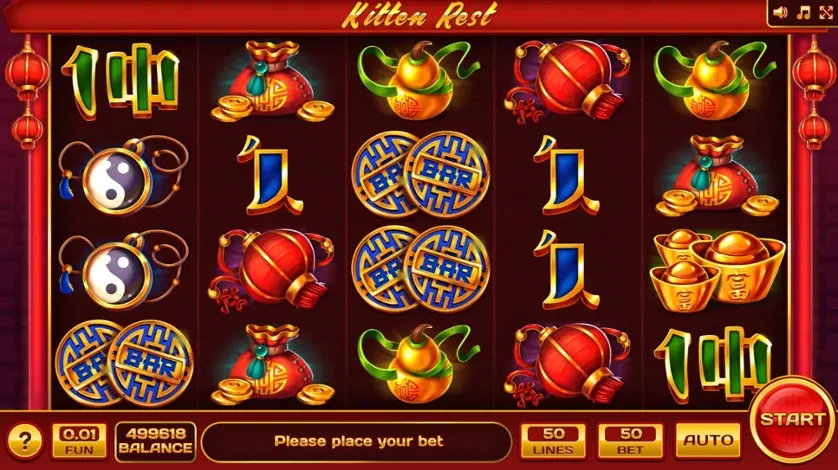
Task: Change the 0.01 FUN coin value
Action: coord(79,441)
